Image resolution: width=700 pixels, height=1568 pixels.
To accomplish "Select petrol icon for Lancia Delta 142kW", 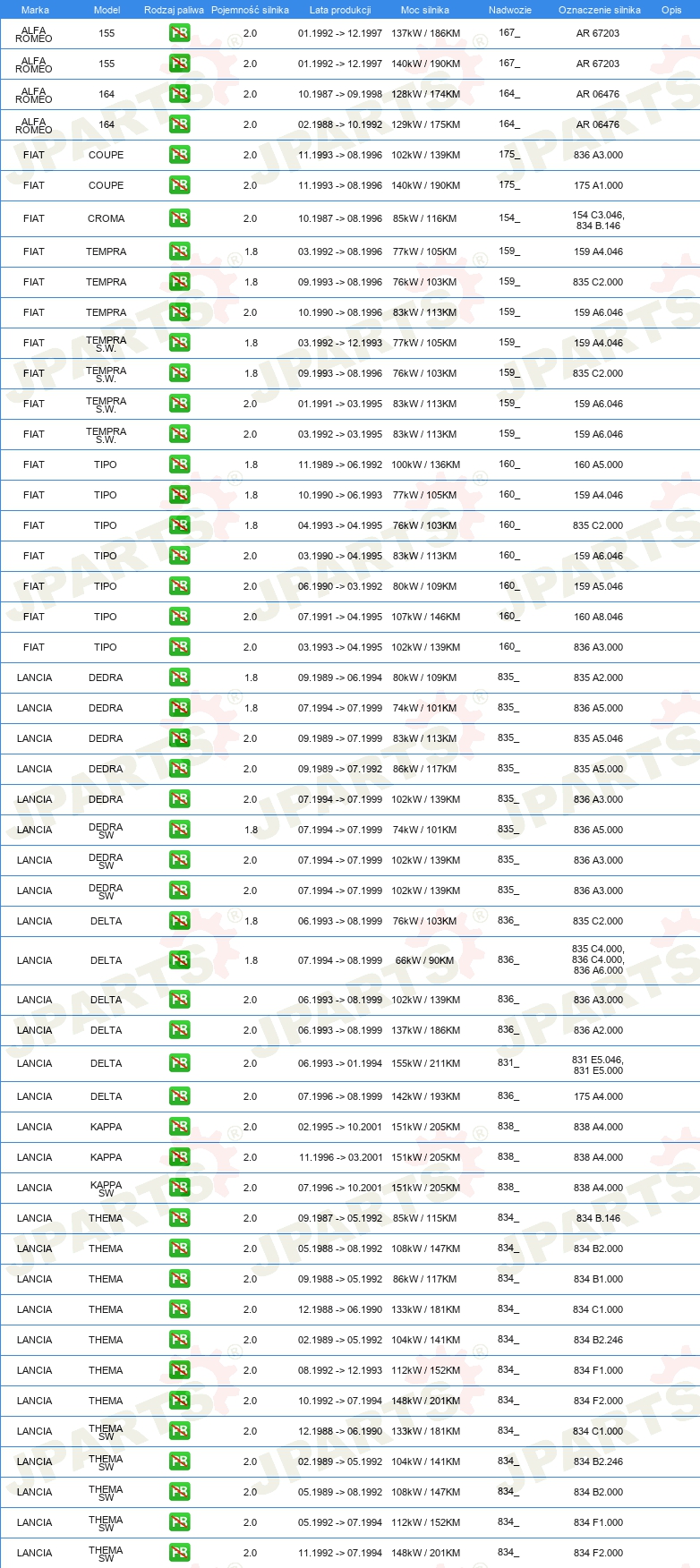I will 179,1096.
